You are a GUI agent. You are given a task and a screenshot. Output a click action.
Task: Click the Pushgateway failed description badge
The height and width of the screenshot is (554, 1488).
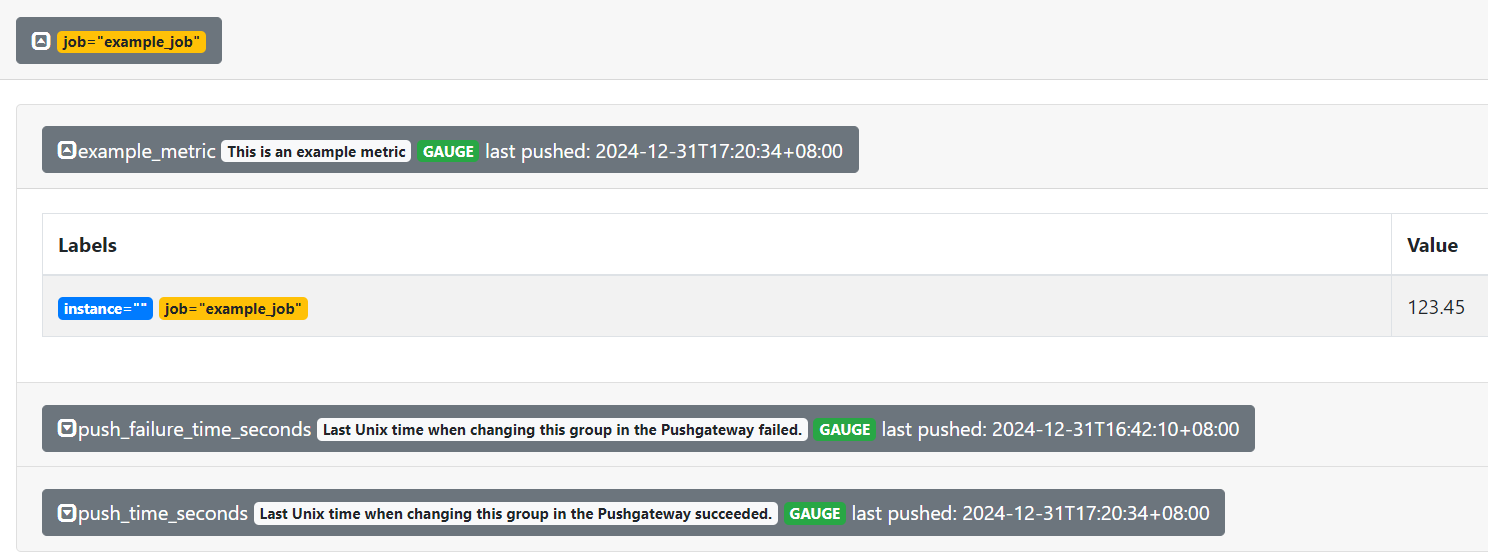click(x=563, y=429)
